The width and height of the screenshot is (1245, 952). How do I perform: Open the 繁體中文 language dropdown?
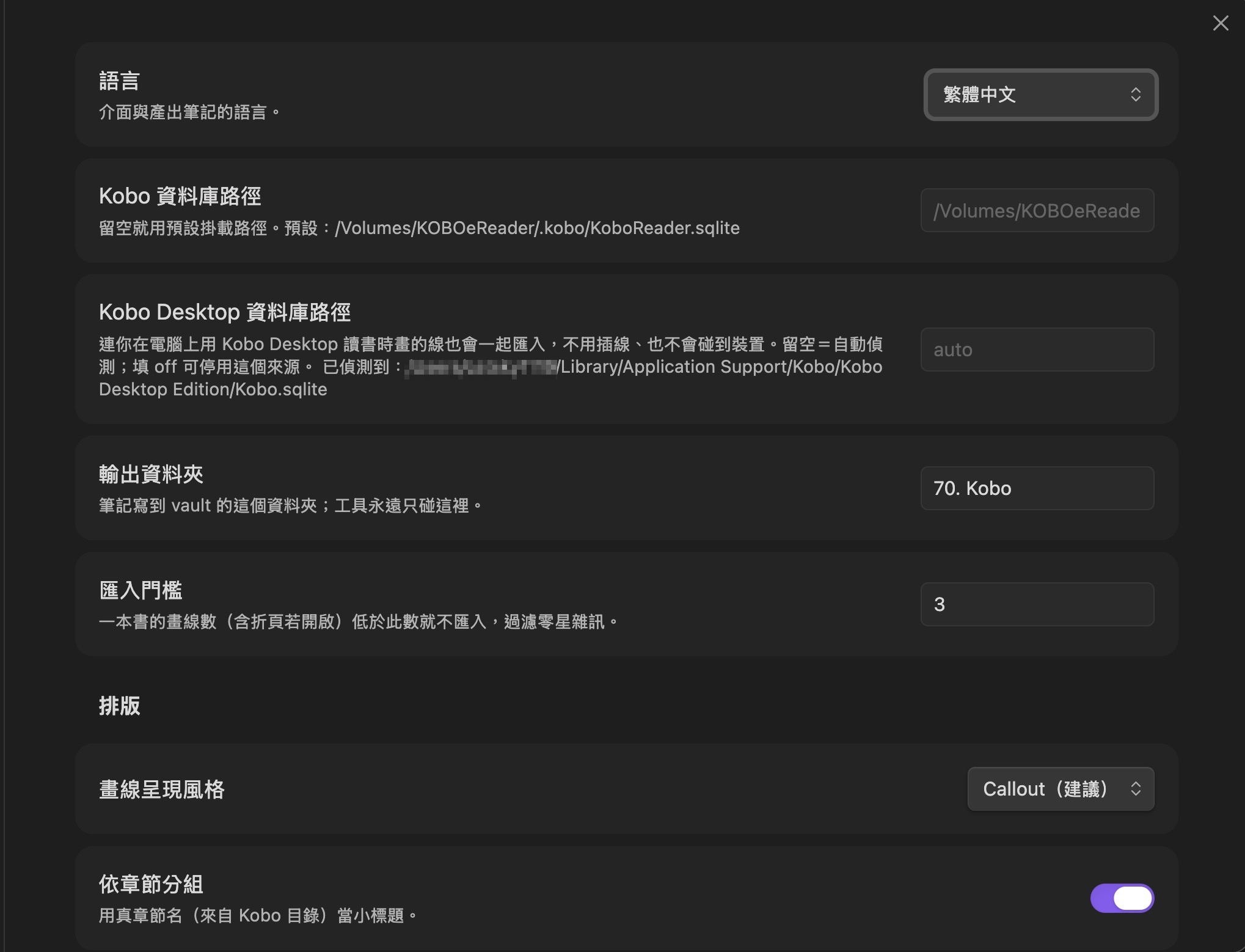1040,95
